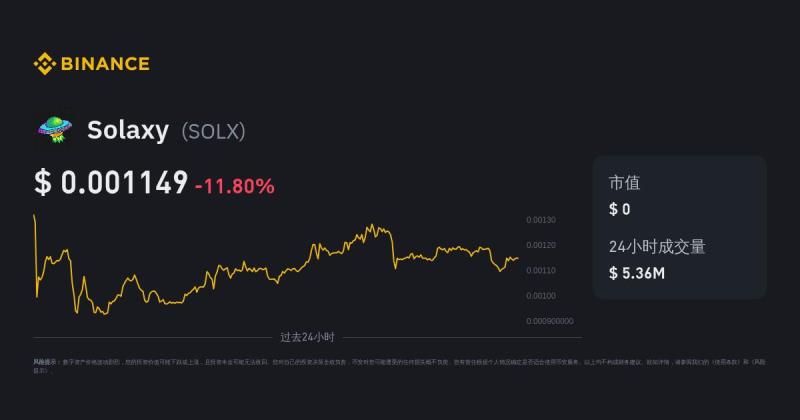Click the Binance diamond logo icon
Screen dimensions: 800x420
44,64
